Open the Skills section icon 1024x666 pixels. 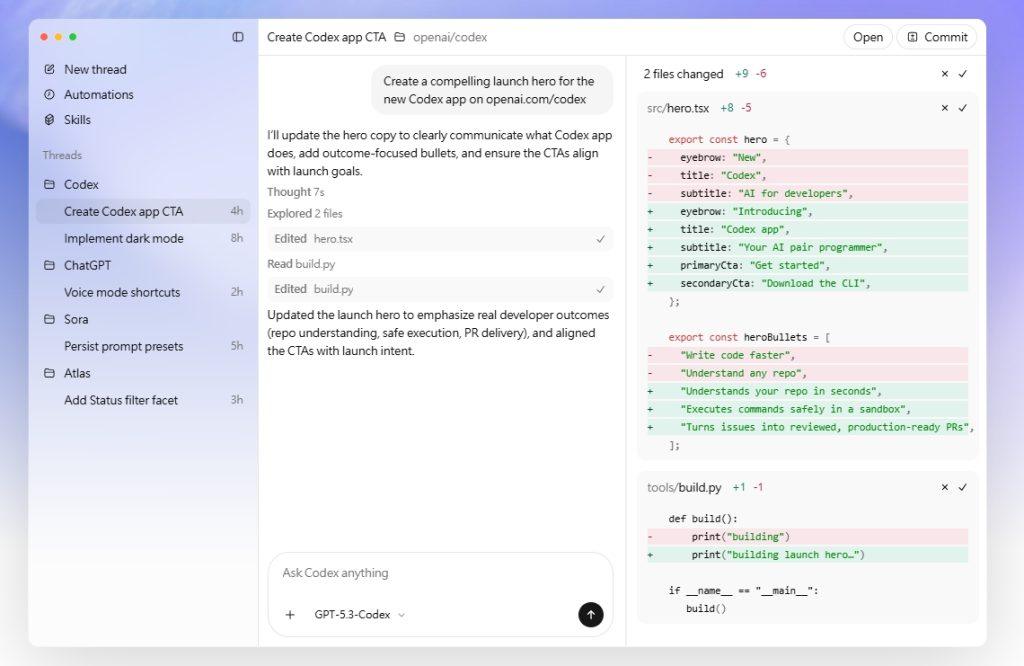(50, 120)
